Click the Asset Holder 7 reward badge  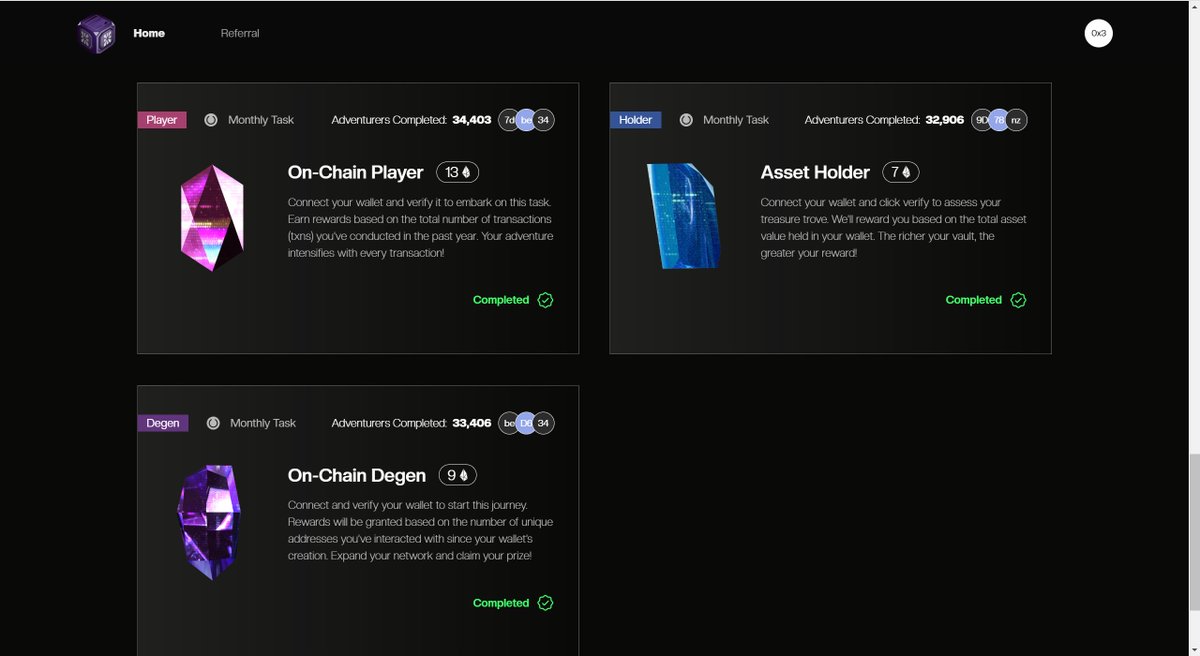coord(901,172)
